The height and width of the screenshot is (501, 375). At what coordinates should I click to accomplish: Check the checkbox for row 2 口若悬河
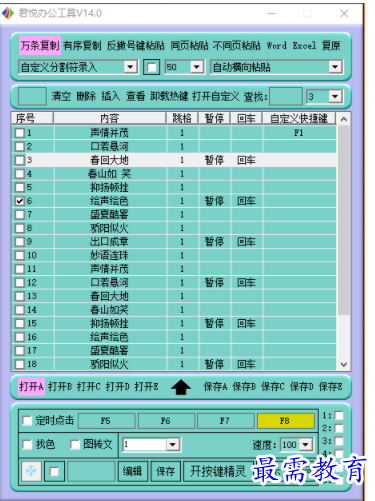tap(20, 147)
